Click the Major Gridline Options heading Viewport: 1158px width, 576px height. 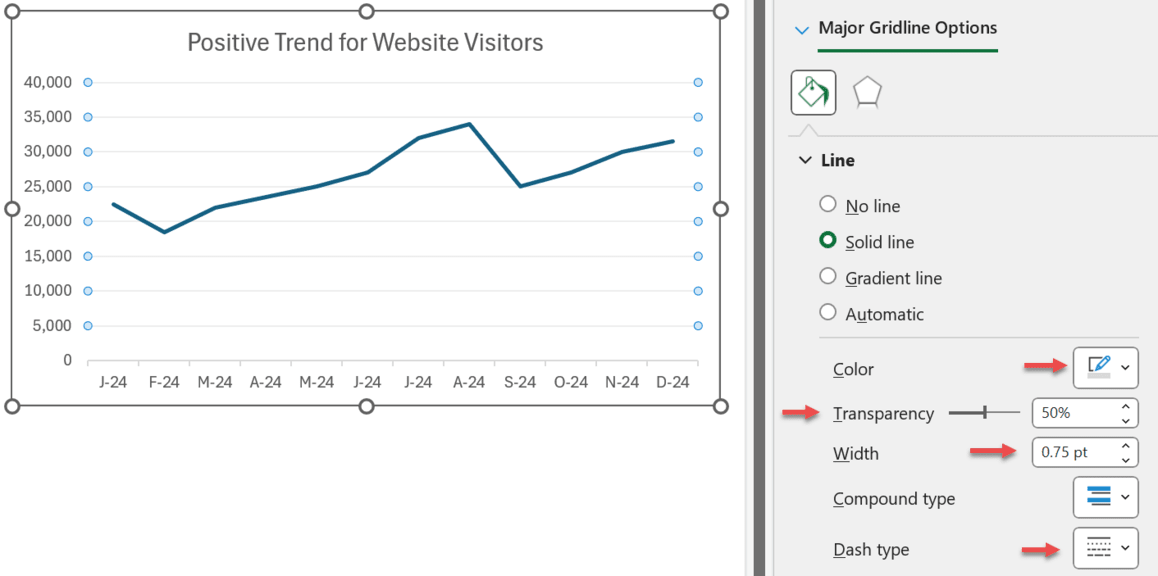click(907, 28)
